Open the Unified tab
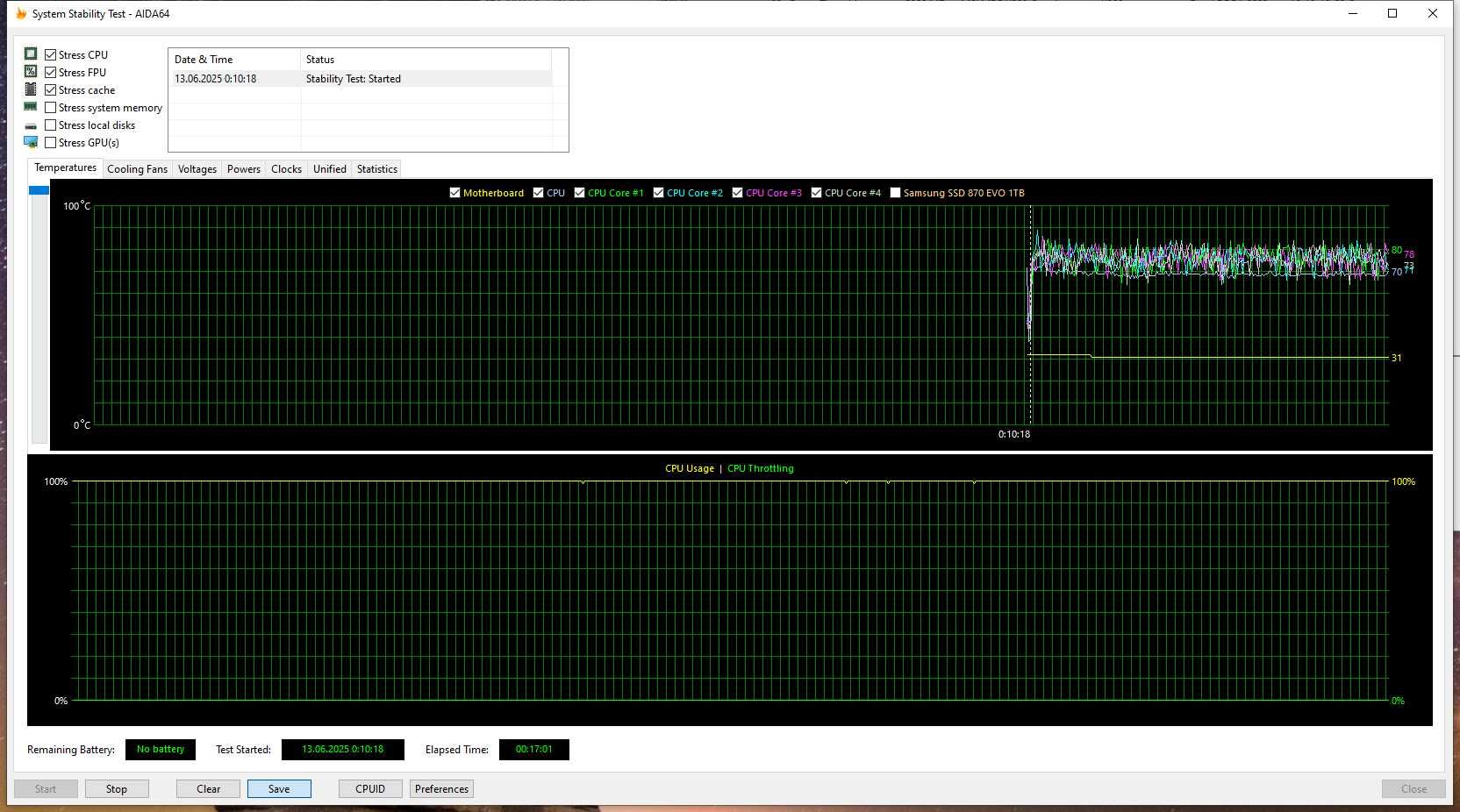Screen dimensions: 1460x812 click(330, 169)
